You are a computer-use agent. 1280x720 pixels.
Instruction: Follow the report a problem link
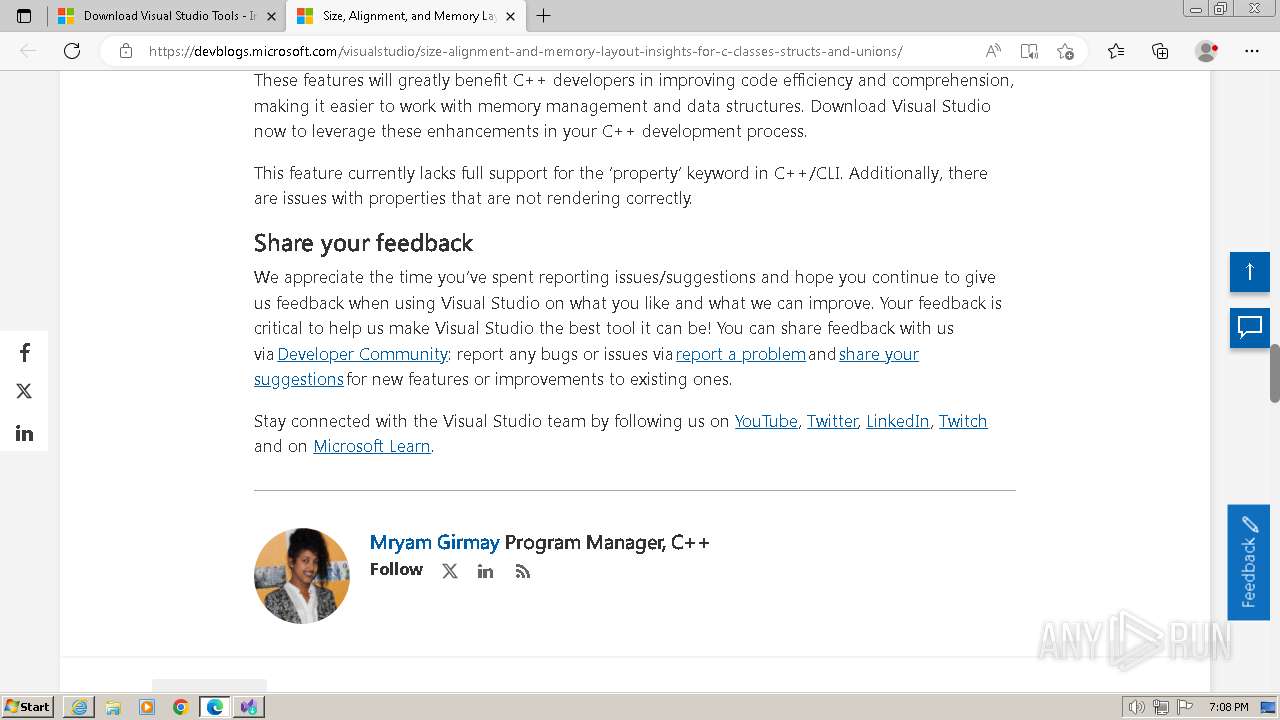tap(741, 354)
